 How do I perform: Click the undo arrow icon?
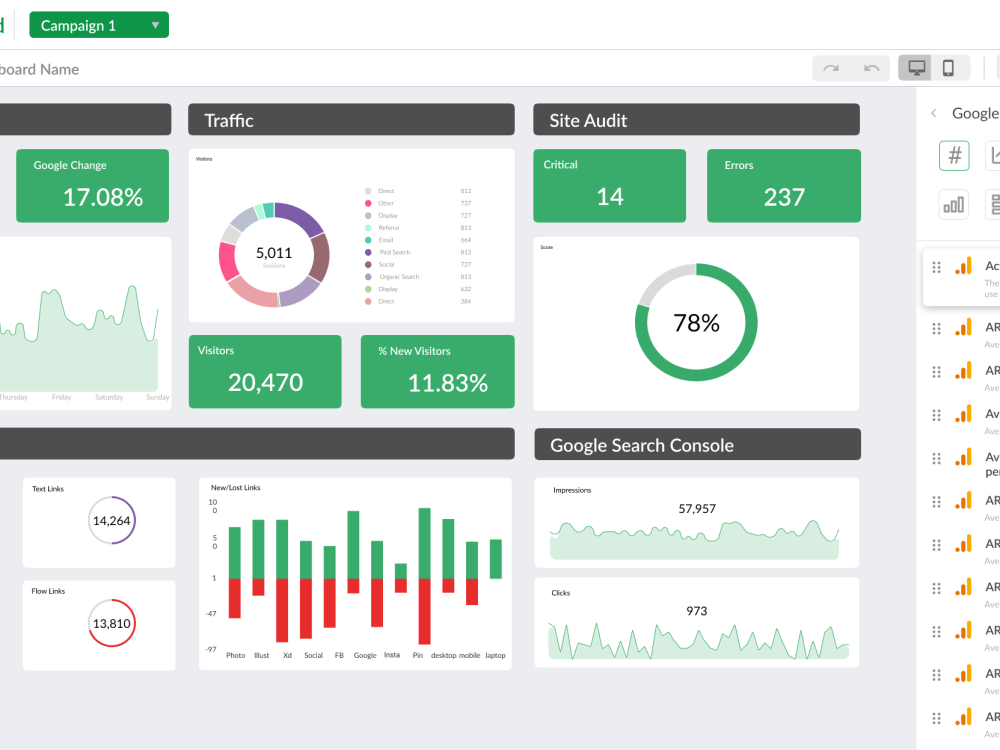(x=871, y=68)
